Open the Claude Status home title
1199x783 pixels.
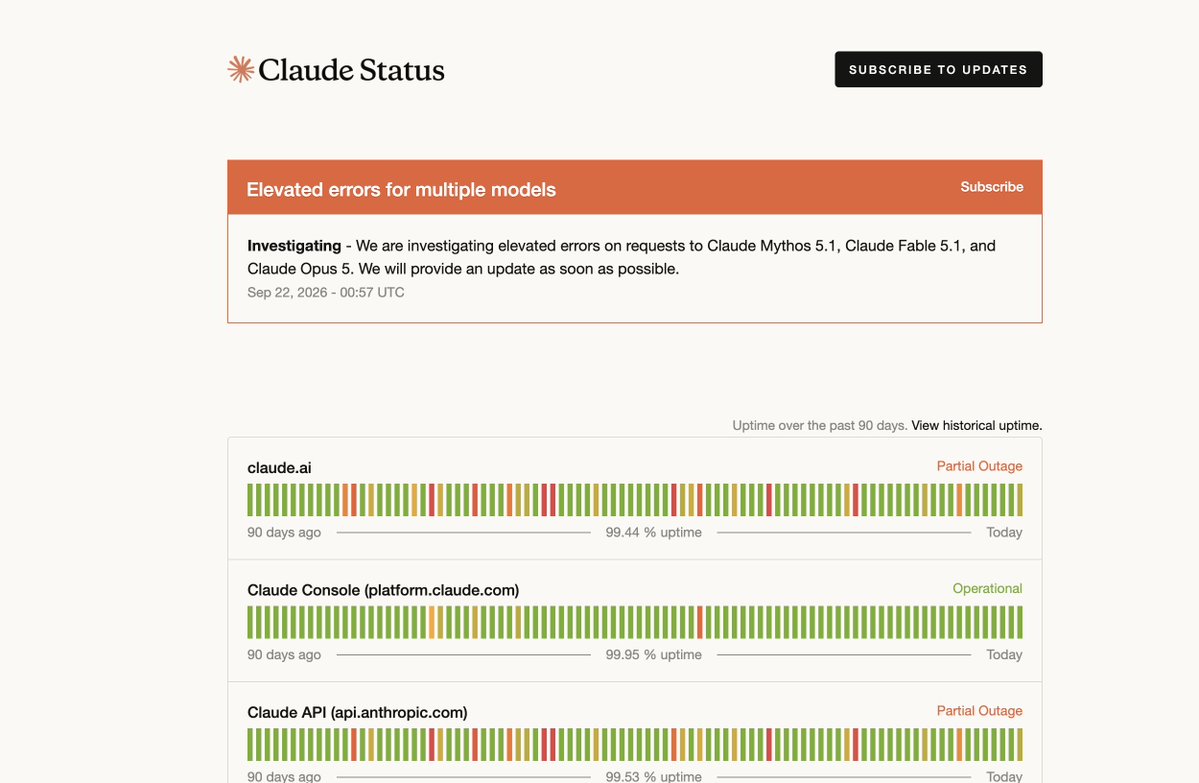click(351, 70)
